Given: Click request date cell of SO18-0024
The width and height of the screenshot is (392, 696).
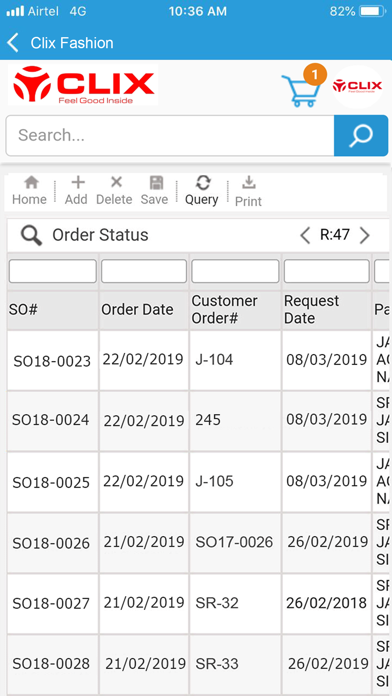Looking at the screenshot, I should coord(327,421).
